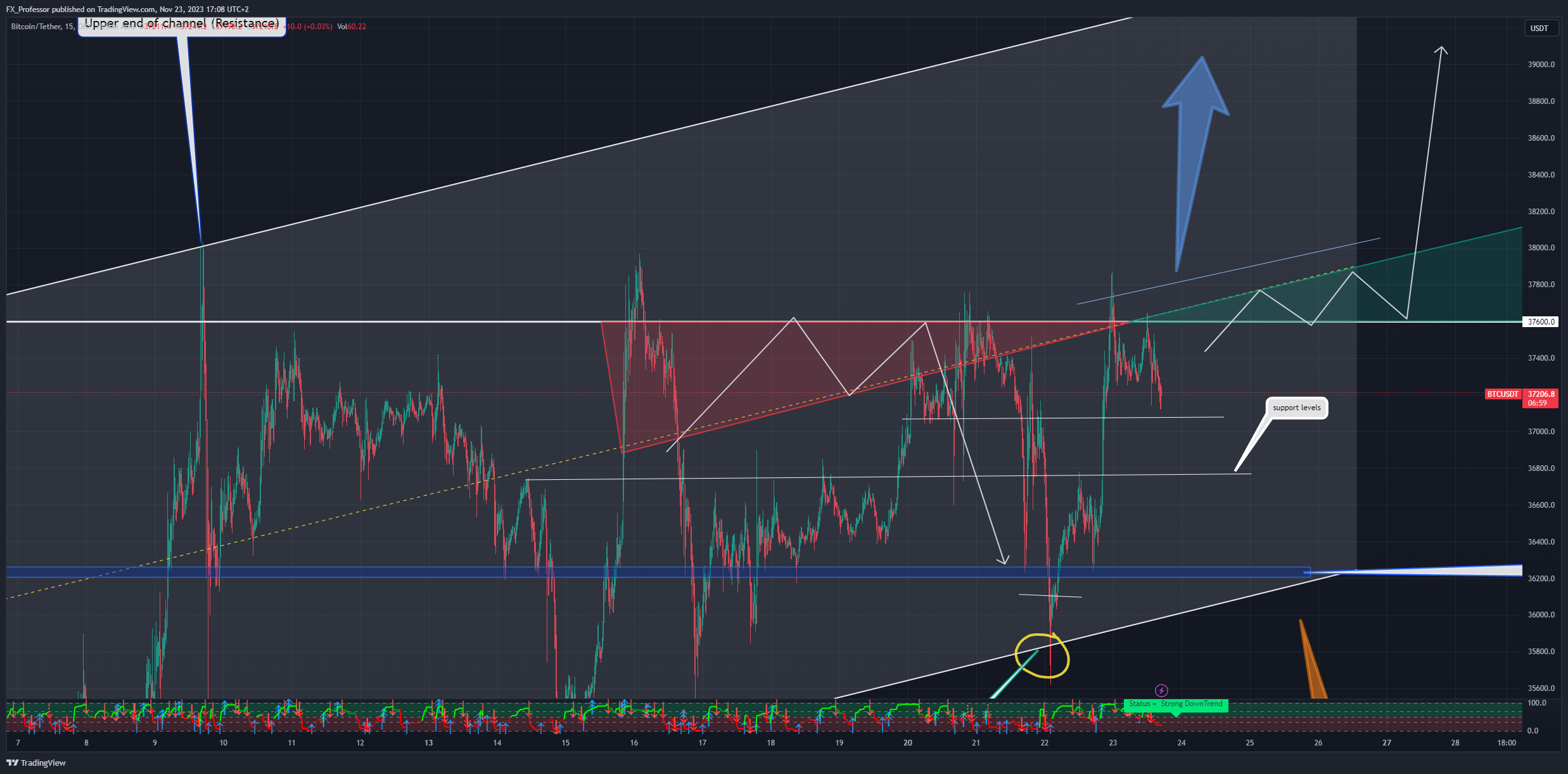Image resolution: width=1568 pixels, height=774 pixels.
Task: Click the TradingView logo at bottom left
Action: (x=36, y=763)
